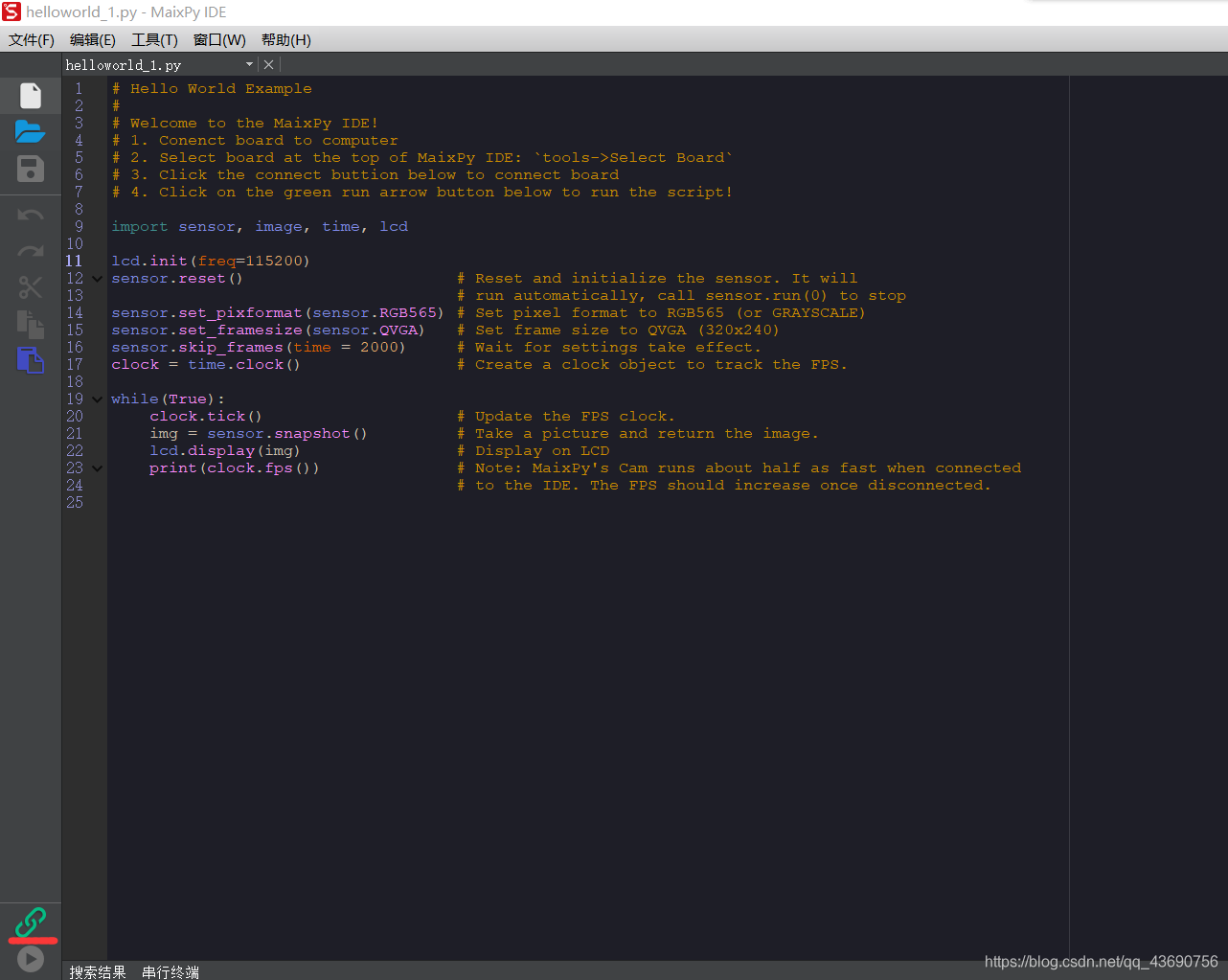
Task: Click 'sensor.snapshot()' code text
Action: click(x=287, y=434)
